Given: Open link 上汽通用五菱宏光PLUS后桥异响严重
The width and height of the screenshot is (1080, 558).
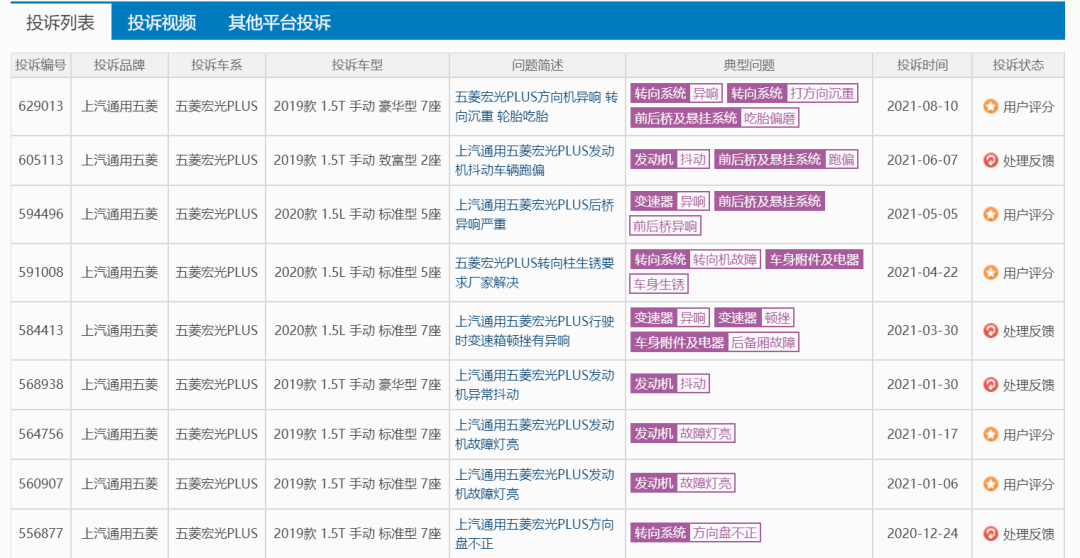Looking at the screenshot, I should coord(535,214).
